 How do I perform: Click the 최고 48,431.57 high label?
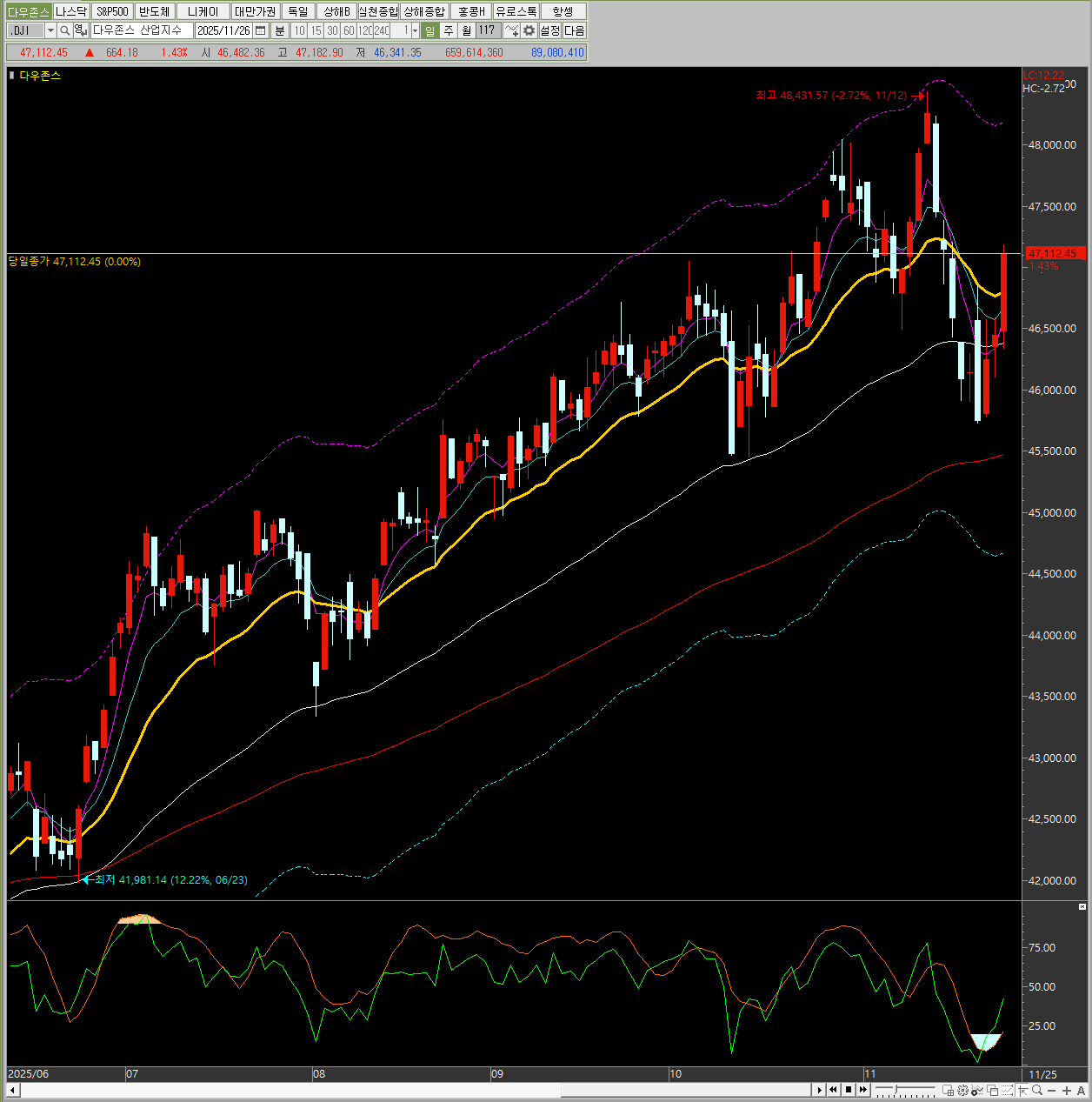point(831,96)
